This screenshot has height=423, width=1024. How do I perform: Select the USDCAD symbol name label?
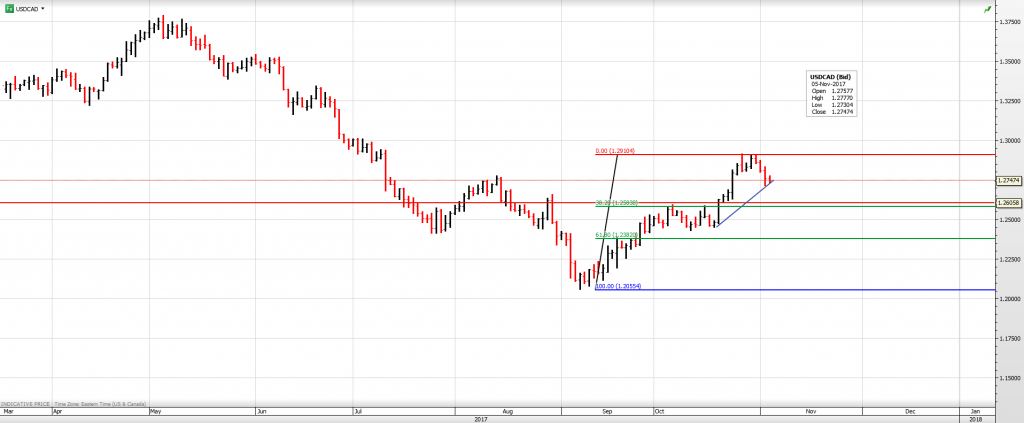pyautogui.click(x=27, y=8)
